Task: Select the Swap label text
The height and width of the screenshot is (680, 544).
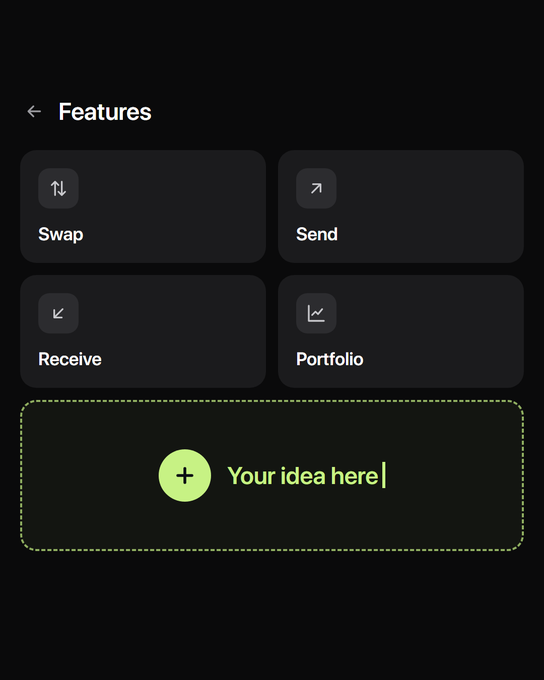Action: [61, 235]
